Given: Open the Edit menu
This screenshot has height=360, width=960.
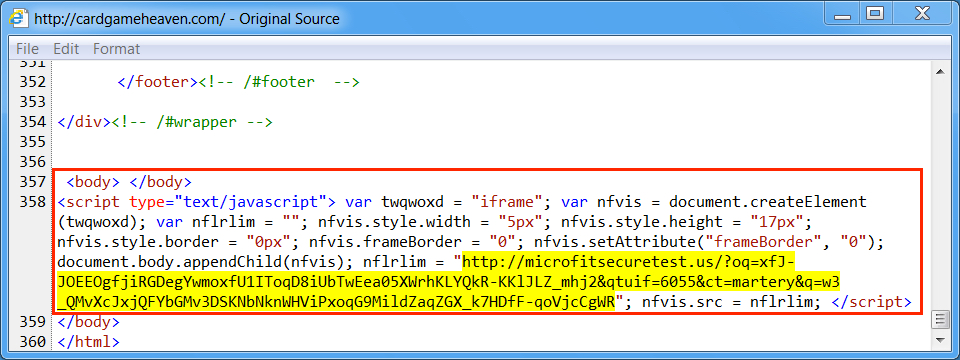Looking at the screenshot, I should (x=66, y=49).
